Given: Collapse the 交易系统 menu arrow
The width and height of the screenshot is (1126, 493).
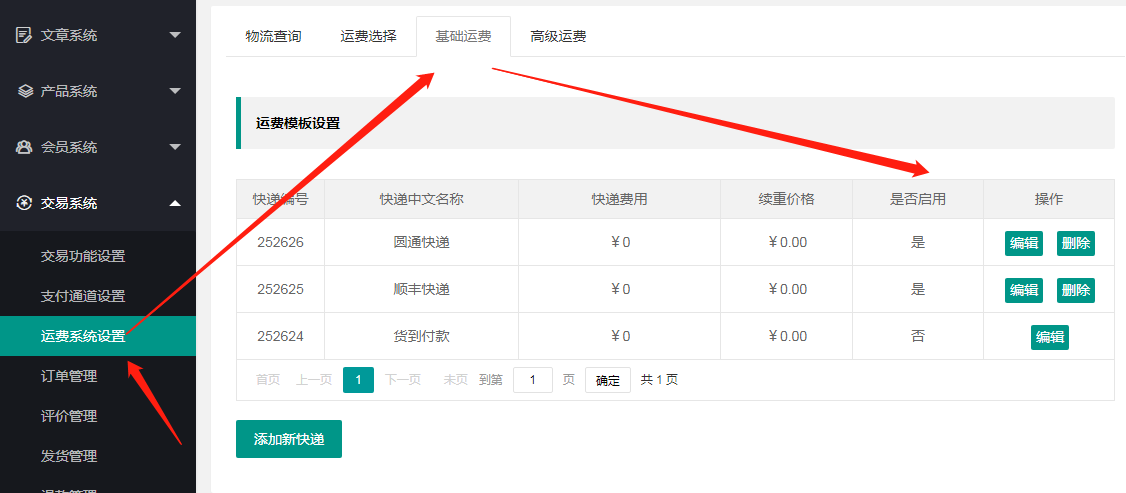Looking at the screenshot, I should [x=175, y=203].
